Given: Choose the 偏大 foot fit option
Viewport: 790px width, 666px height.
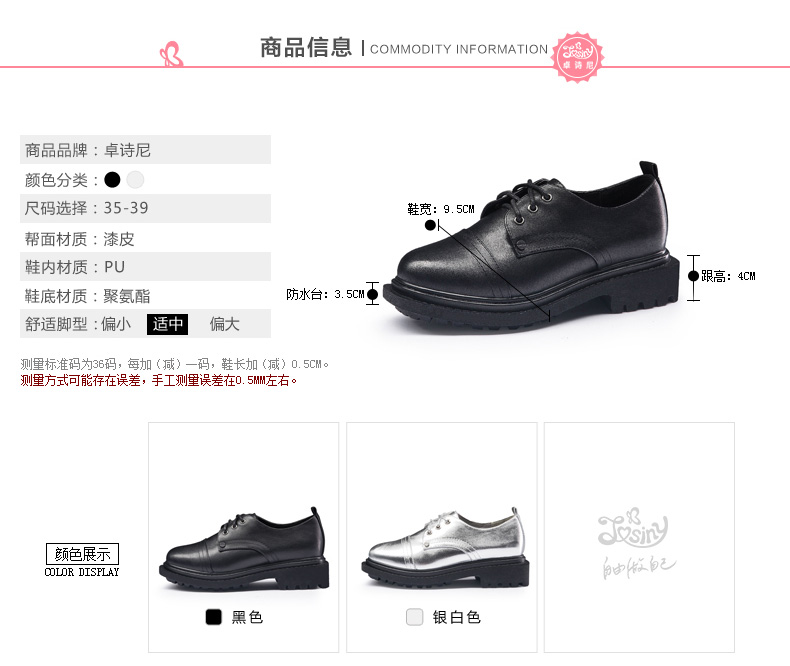Looking at the screenshot, I should (x=225, y=324).
